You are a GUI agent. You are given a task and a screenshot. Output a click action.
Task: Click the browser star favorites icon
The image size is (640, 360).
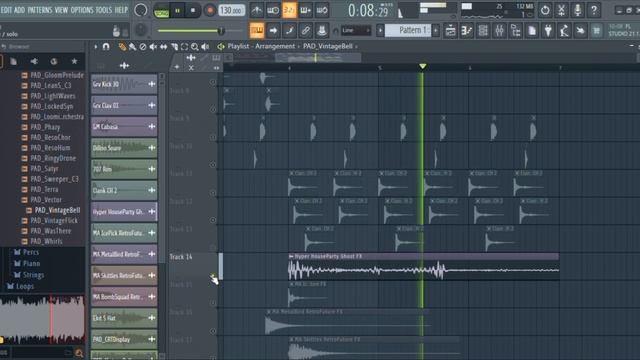coord(74,61)
